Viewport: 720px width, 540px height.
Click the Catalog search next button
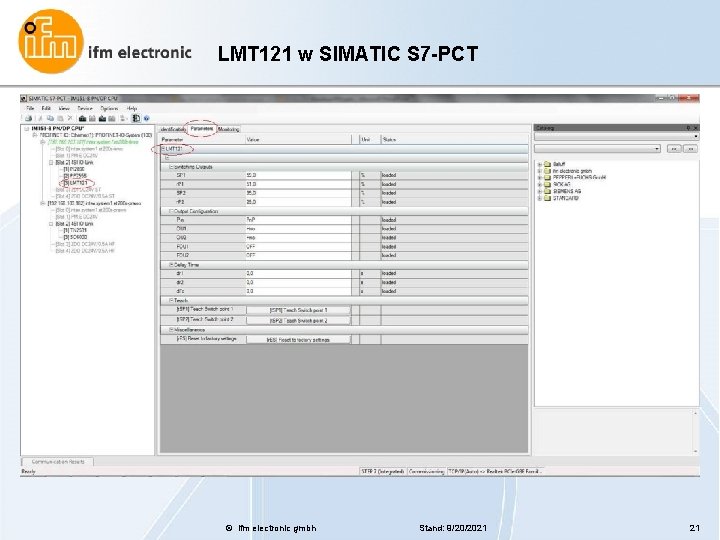[x=691, y=149]
